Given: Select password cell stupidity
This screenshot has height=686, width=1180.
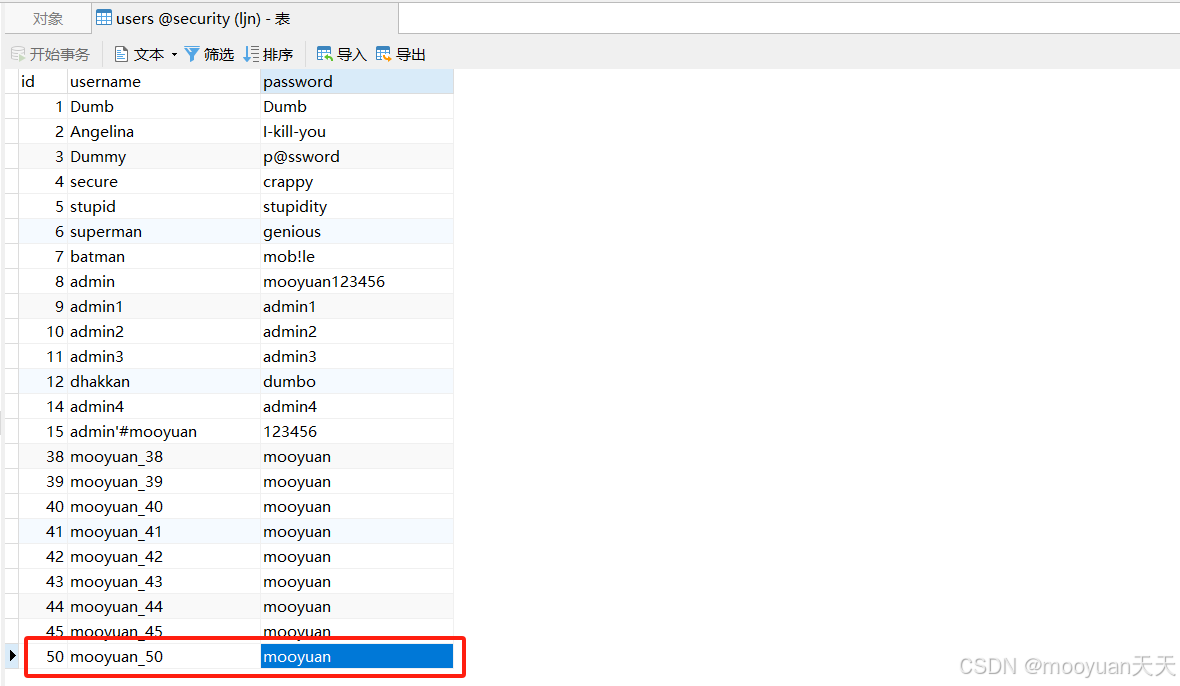Looking at the screenshot, I should pos(357,206).
